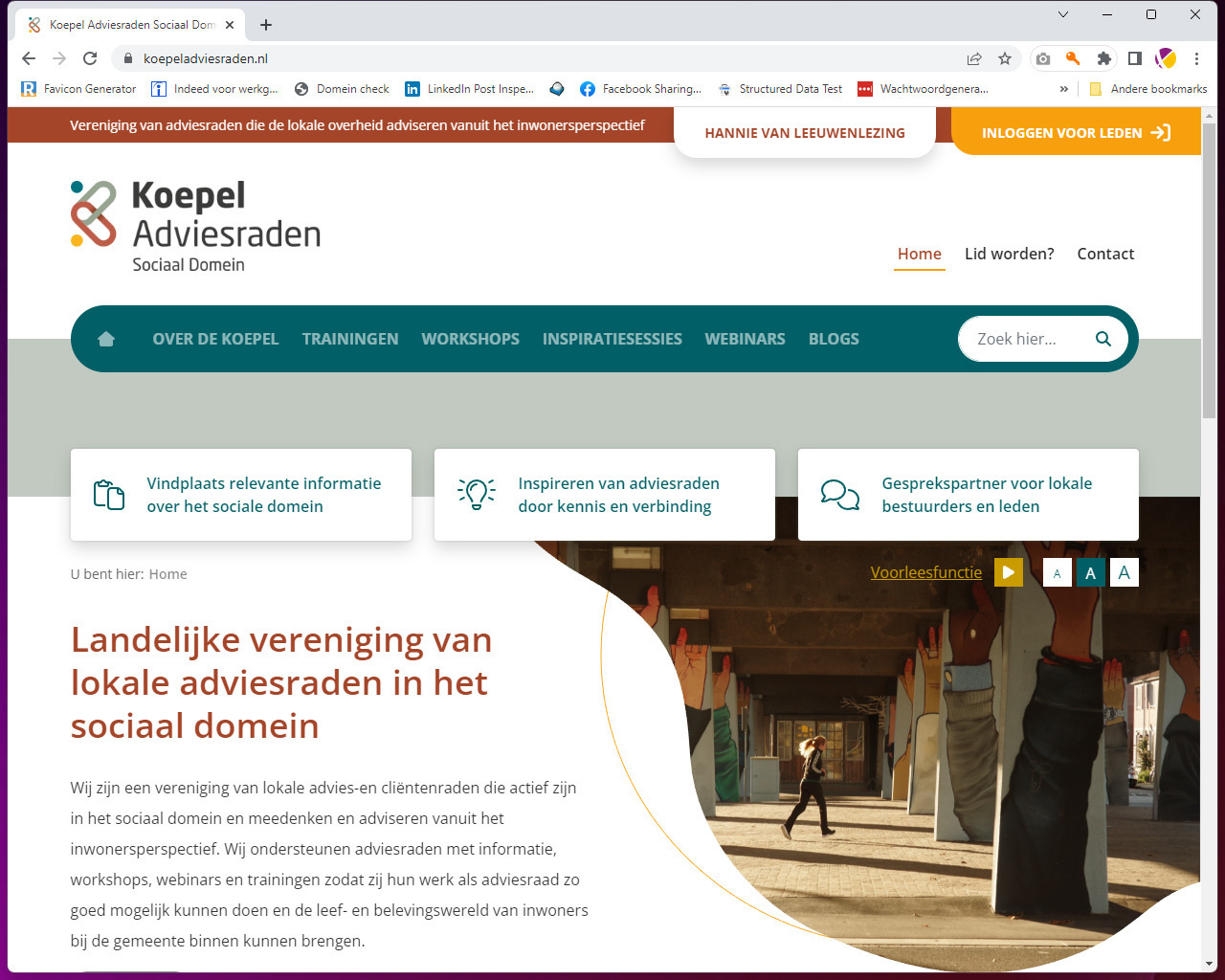
Task: Click the home icon in the green navigation bar
Action: point(106,339)
